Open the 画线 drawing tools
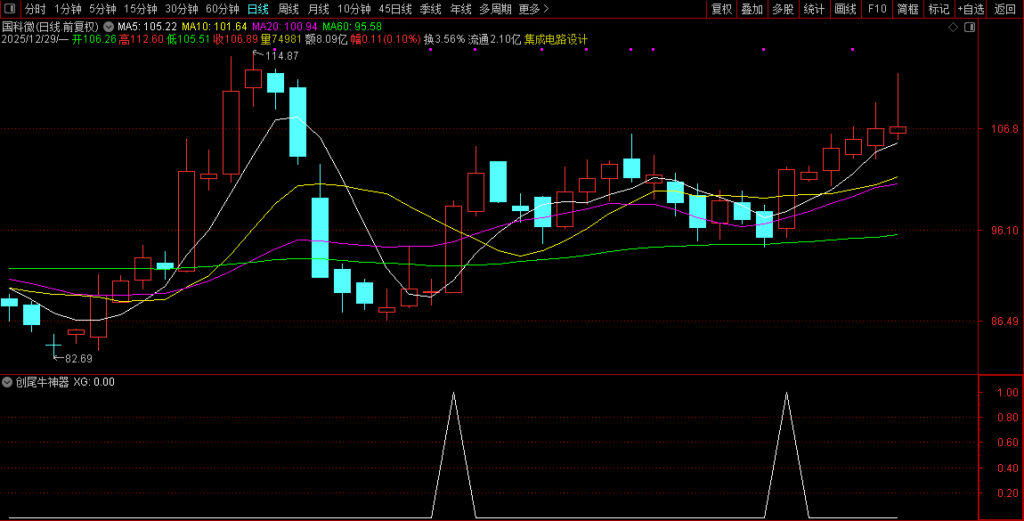This screenshot has width=1024, height=521. point(845,9)
